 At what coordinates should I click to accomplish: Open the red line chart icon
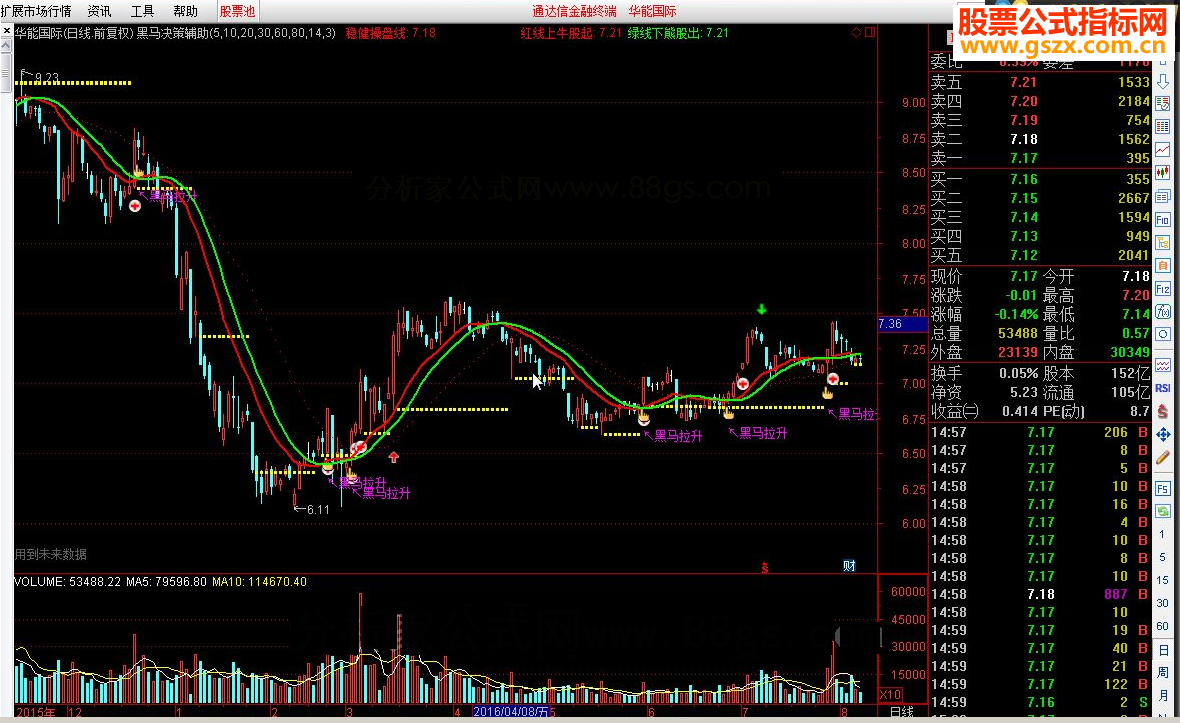click(1163, 150)
